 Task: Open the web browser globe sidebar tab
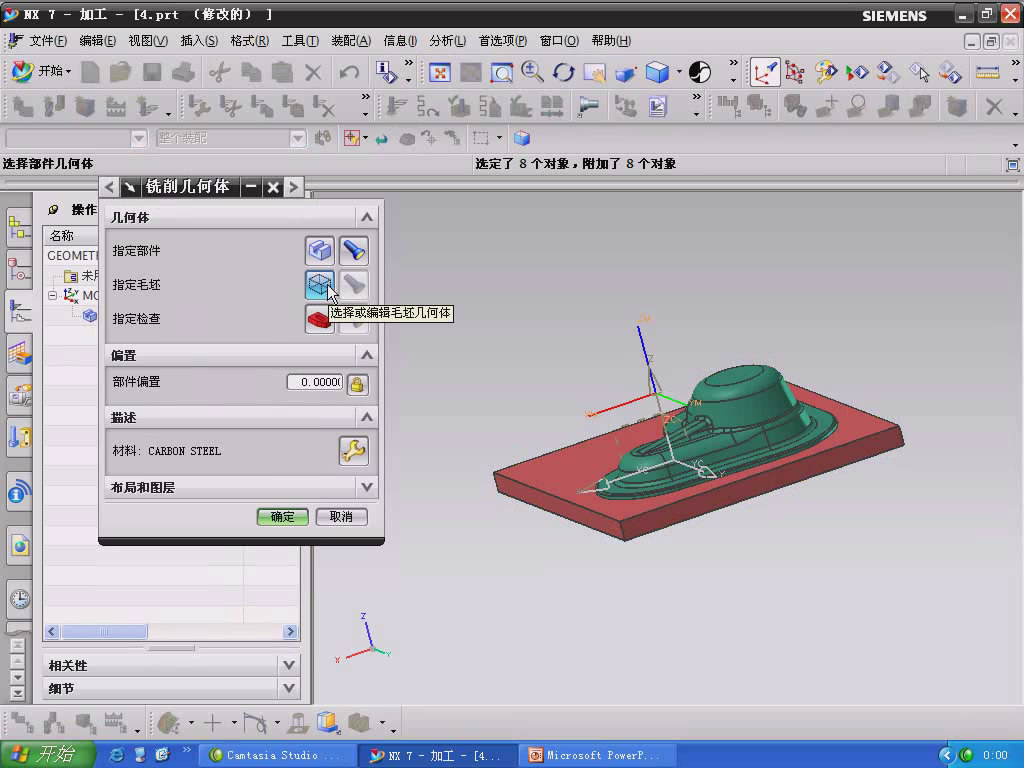[20, 545]
